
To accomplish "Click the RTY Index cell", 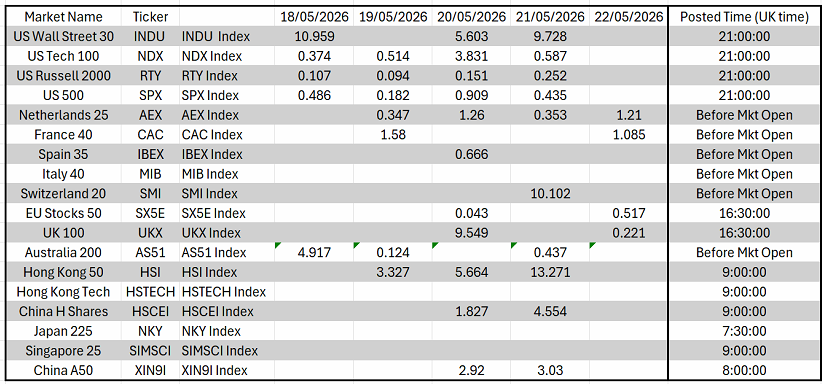I will coord(227,76).
